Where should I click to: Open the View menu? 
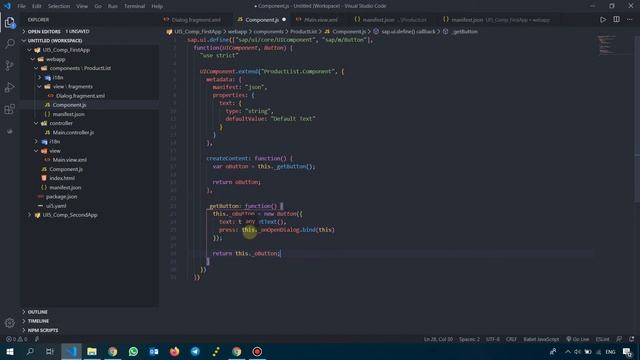tap(82, 6)
